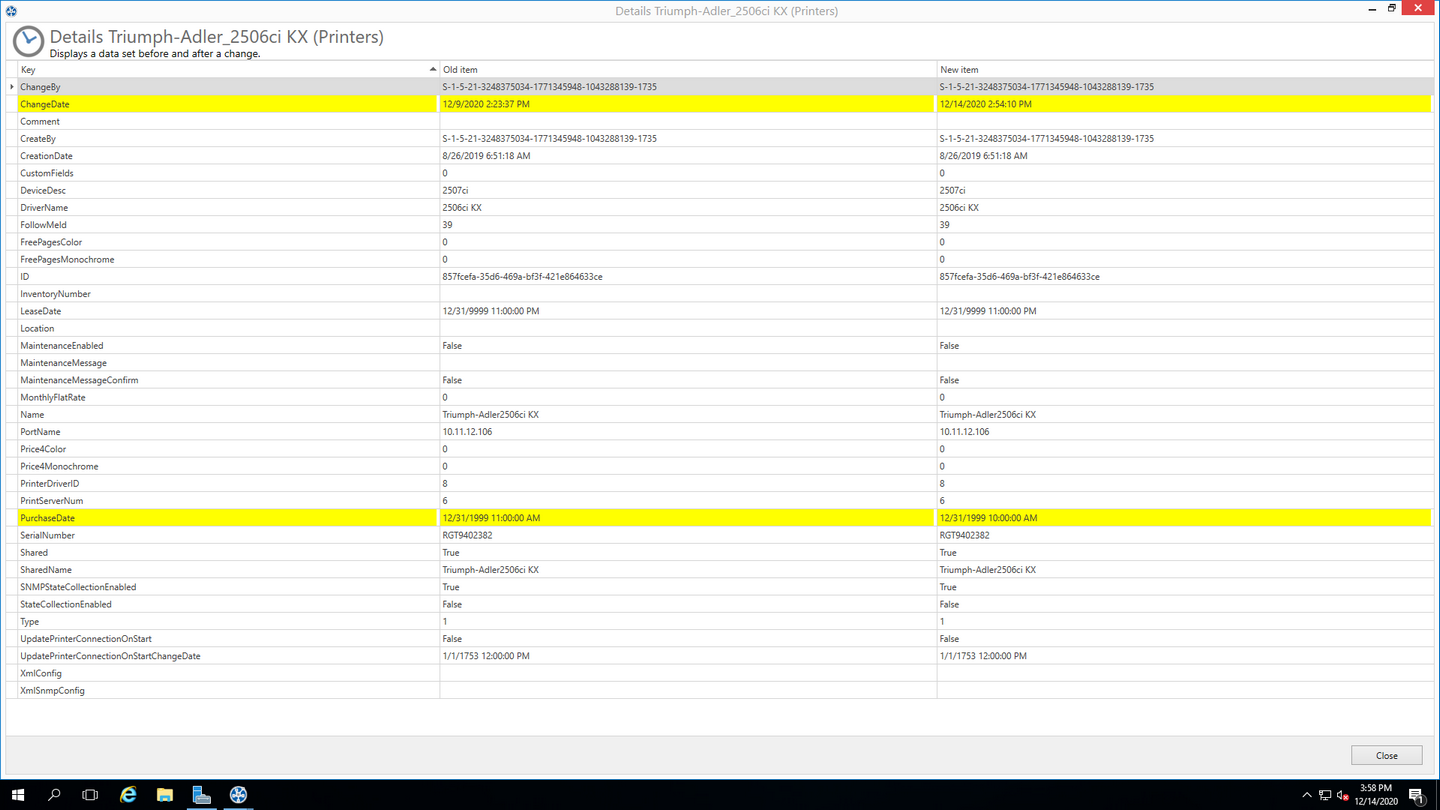Click the muted volume tray icon
This screenshot has height=810, width=1440.
[1343, 795]
